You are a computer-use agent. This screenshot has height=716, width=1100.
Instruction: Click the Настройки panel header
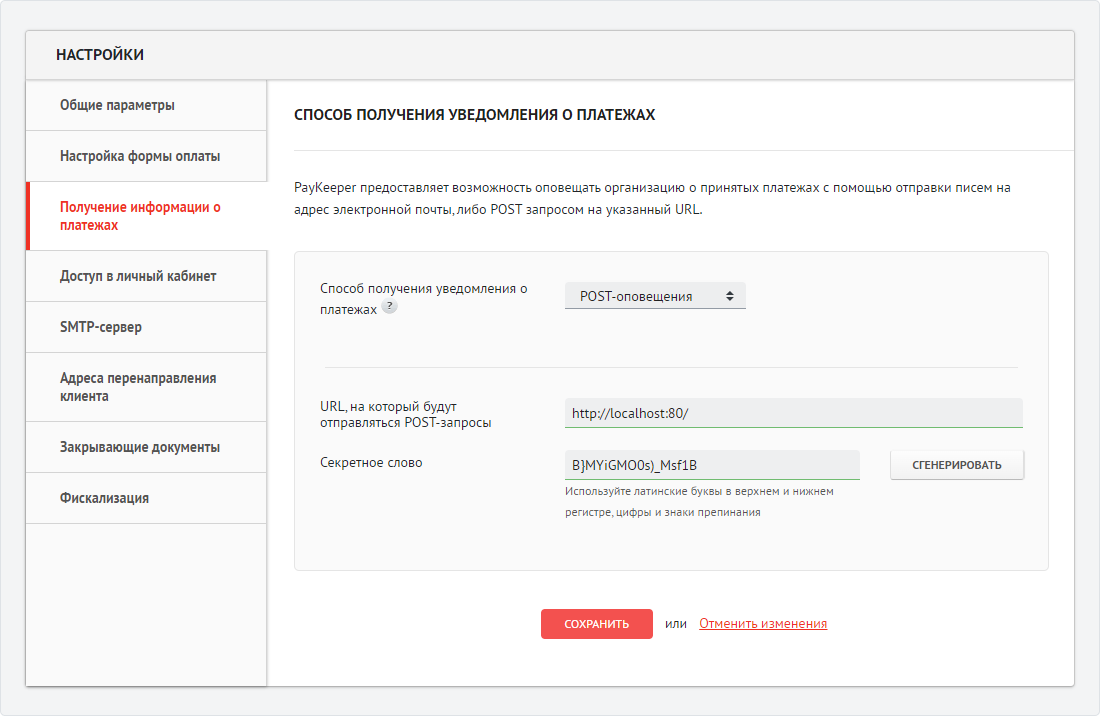(x=100, y=55)
